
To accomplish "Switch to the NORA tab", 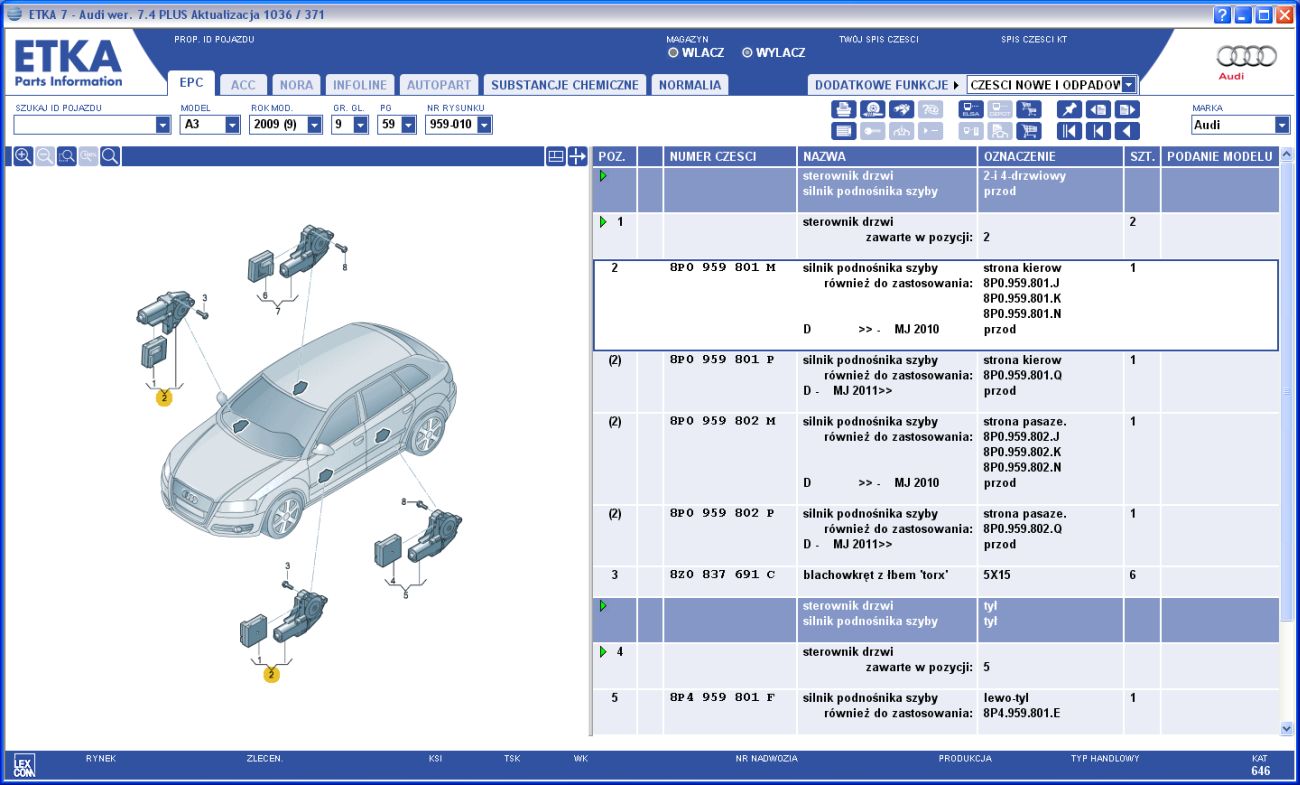I will [296, 85].
